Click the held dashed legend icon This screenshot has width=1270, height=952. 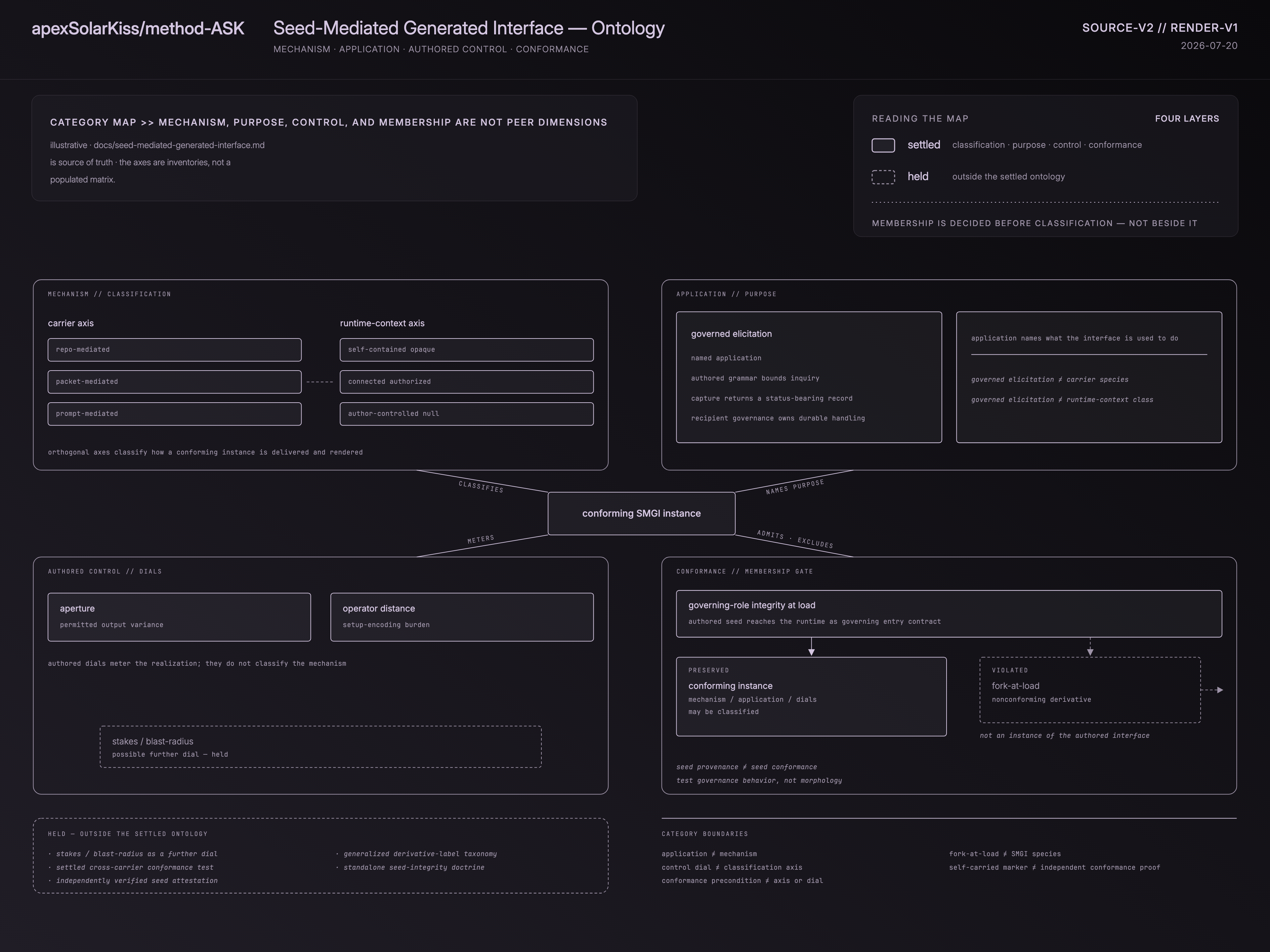(x=883, y=177)
